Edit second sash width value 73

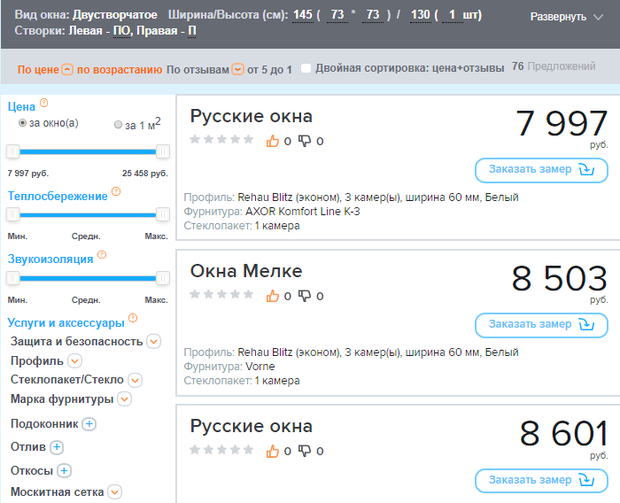pyautogui.click(x=373, y=15)
